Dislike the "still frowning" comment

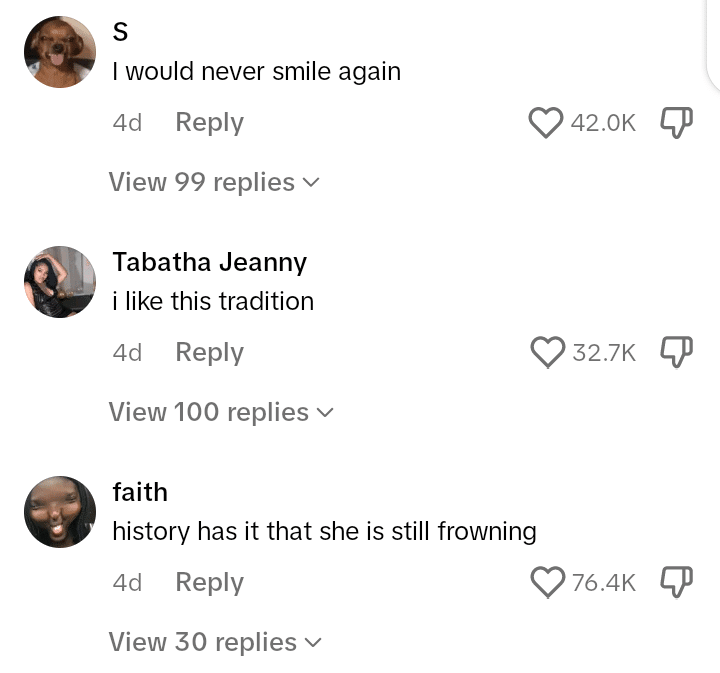[x=677, y=582]
